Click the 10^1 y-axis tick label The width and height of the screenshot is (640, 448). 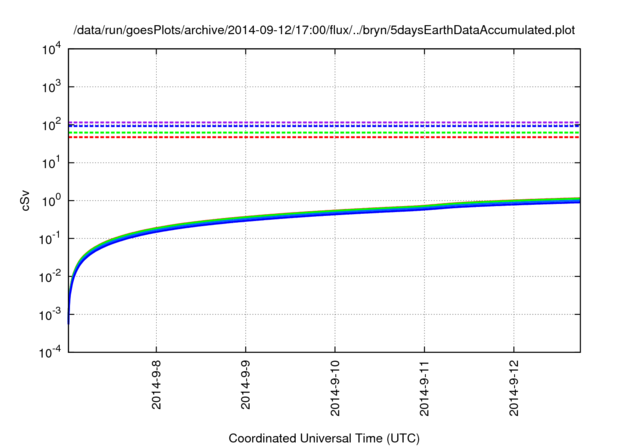point(51,163)
